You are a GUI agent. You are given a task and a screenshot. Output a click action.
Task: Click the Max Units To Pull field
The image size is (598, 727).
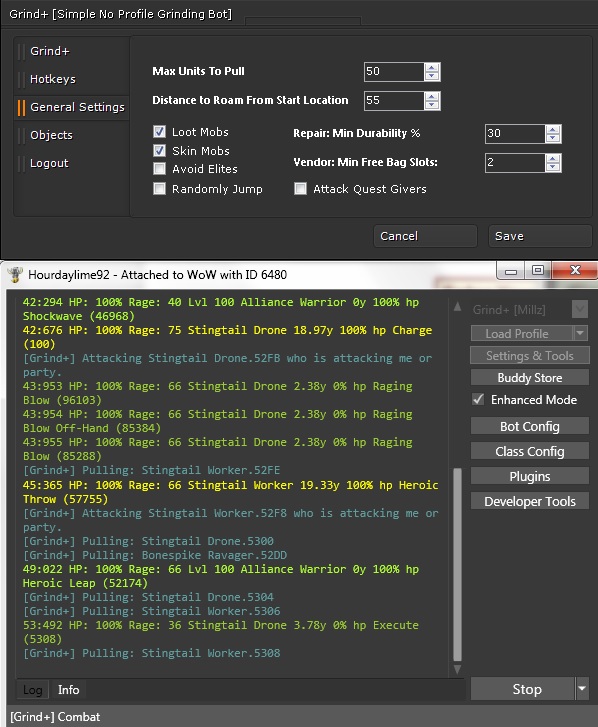point(394,72)
